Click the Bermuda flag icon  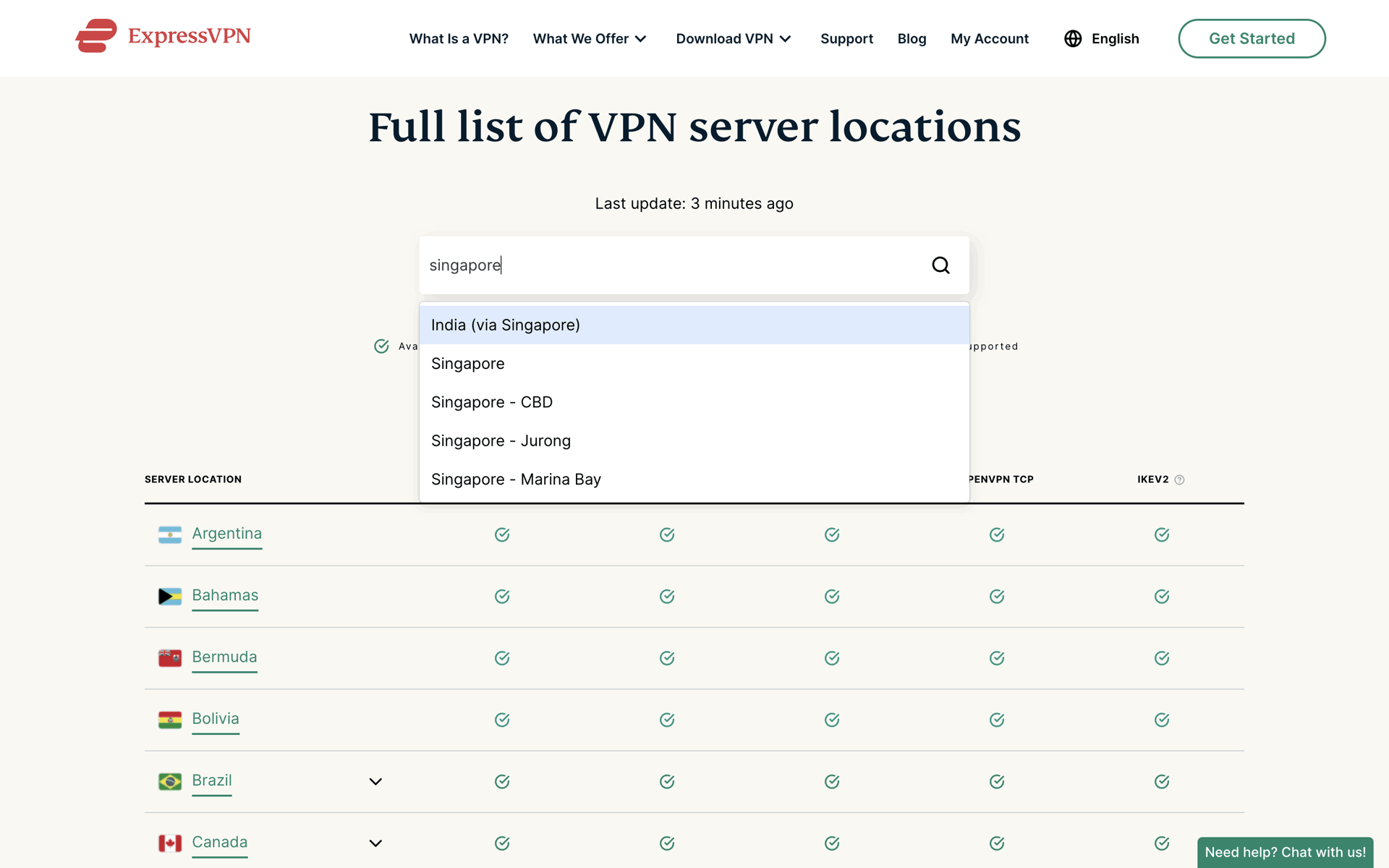tap(170, 658)
